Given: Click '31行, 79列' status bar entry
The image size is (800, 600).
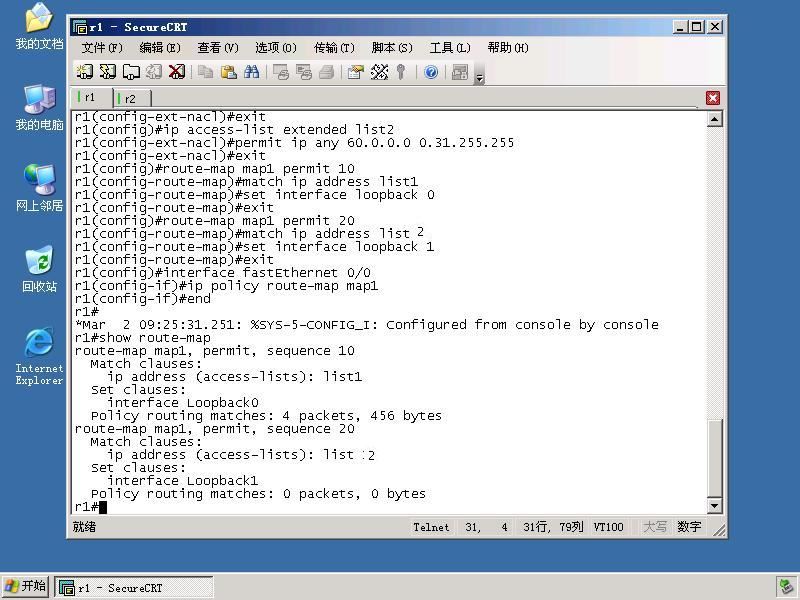Looking at the screenshot, I should point(553,527).
